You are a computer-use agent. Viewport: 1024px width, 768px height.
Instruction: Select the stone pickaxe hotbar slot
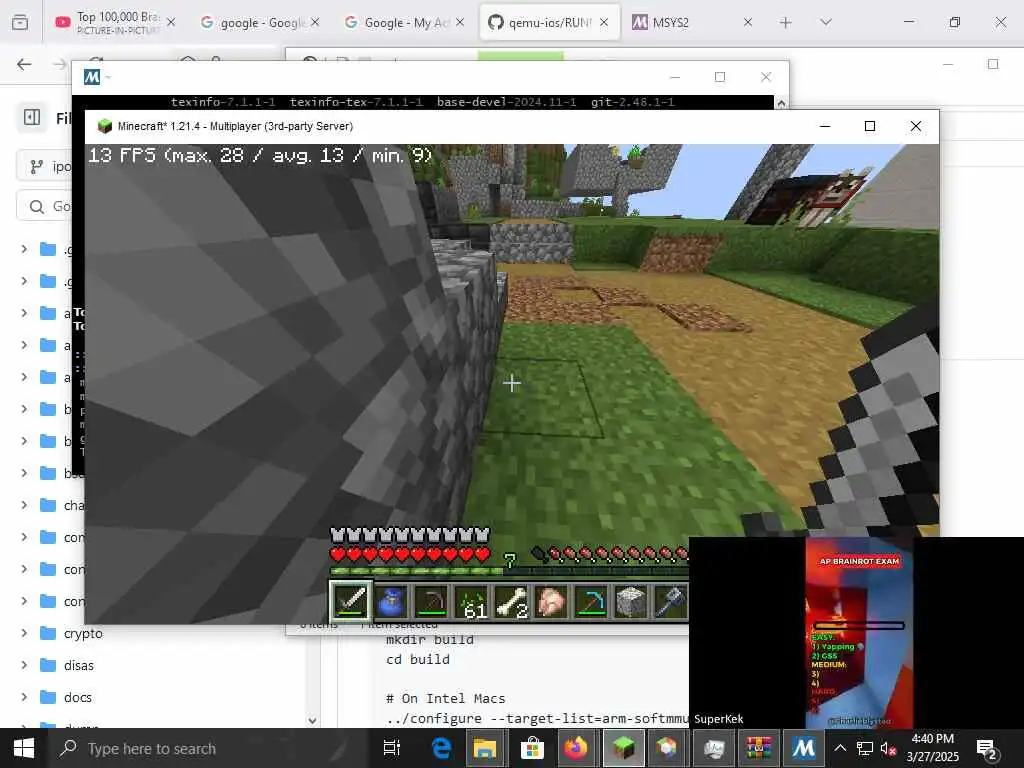tap(431, 600)
